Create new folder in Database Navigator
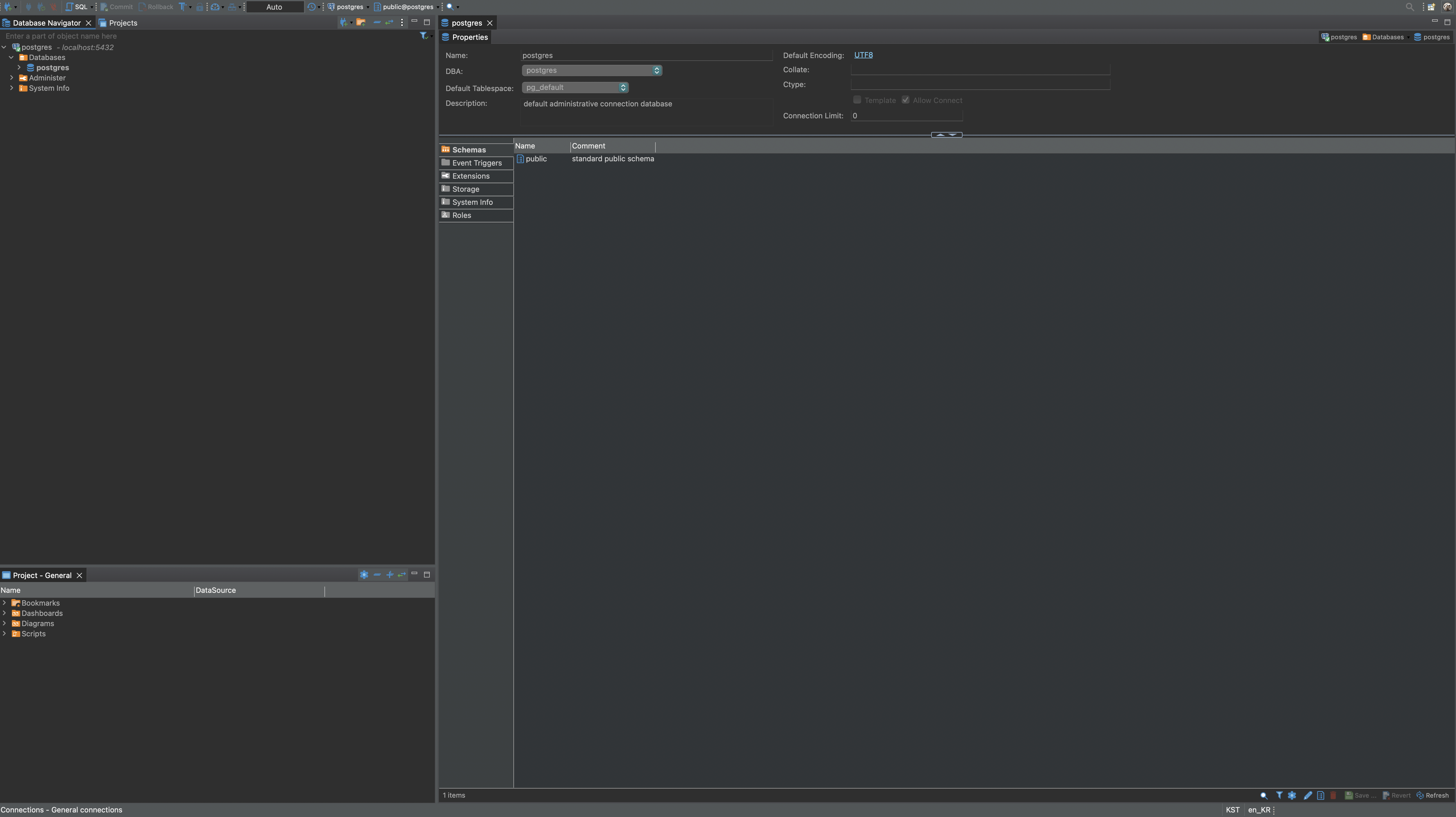This screenshot has width=1456, height=817. click(x=361, y=22)
